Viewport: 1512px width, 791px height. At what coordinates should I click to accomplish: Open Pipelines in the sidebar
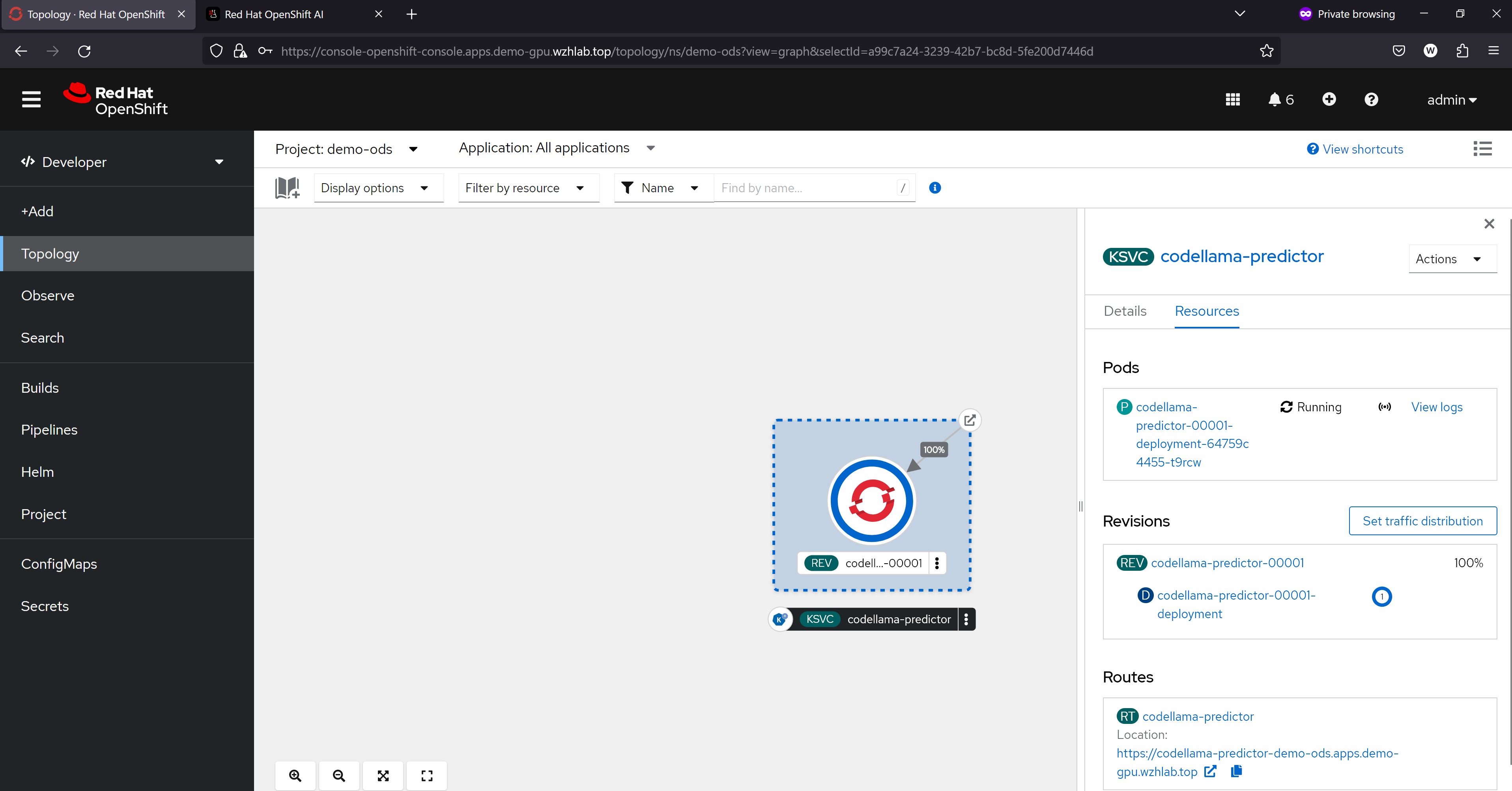49,430
